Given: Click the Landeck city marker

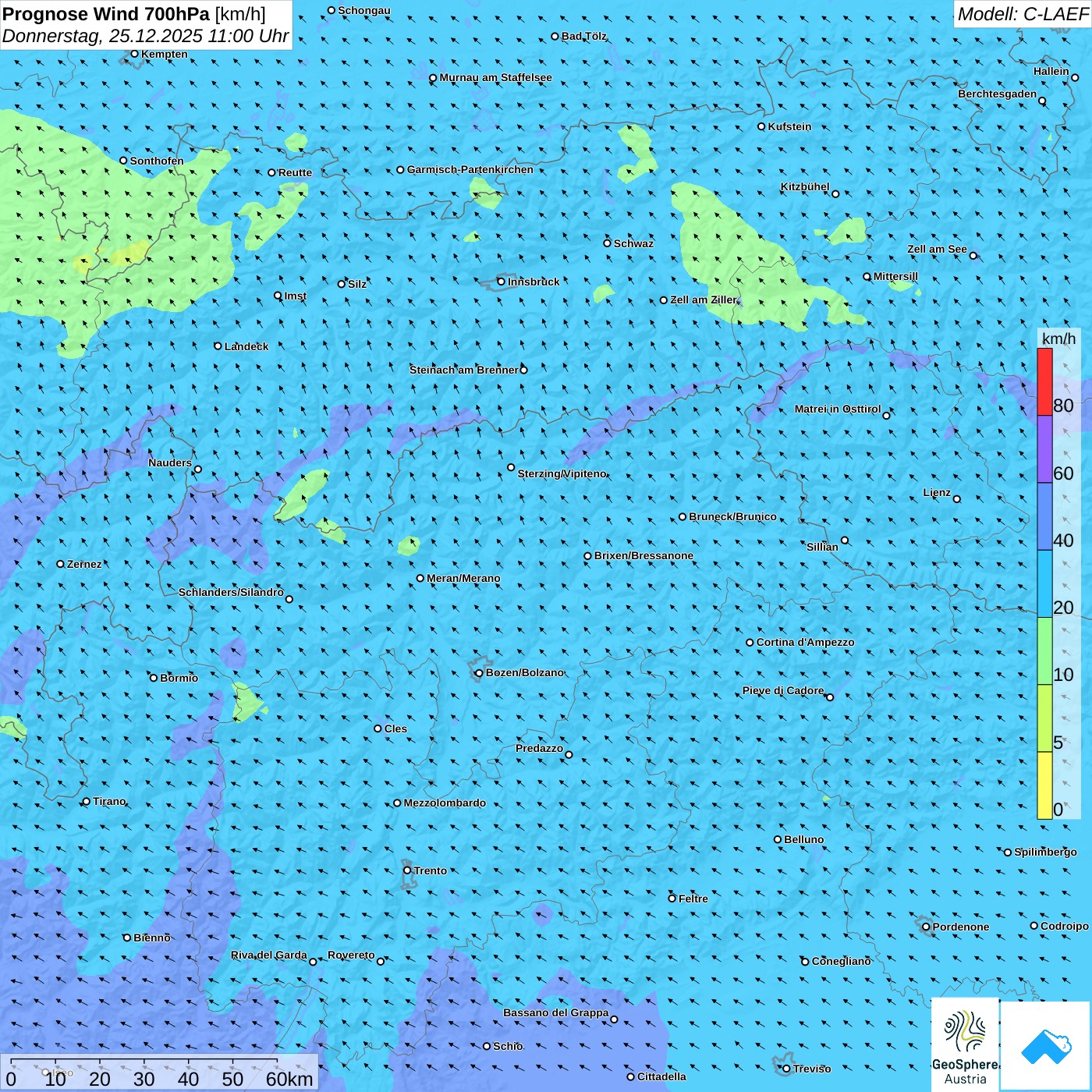Looking at the screenshot, I should click(218, 346).
